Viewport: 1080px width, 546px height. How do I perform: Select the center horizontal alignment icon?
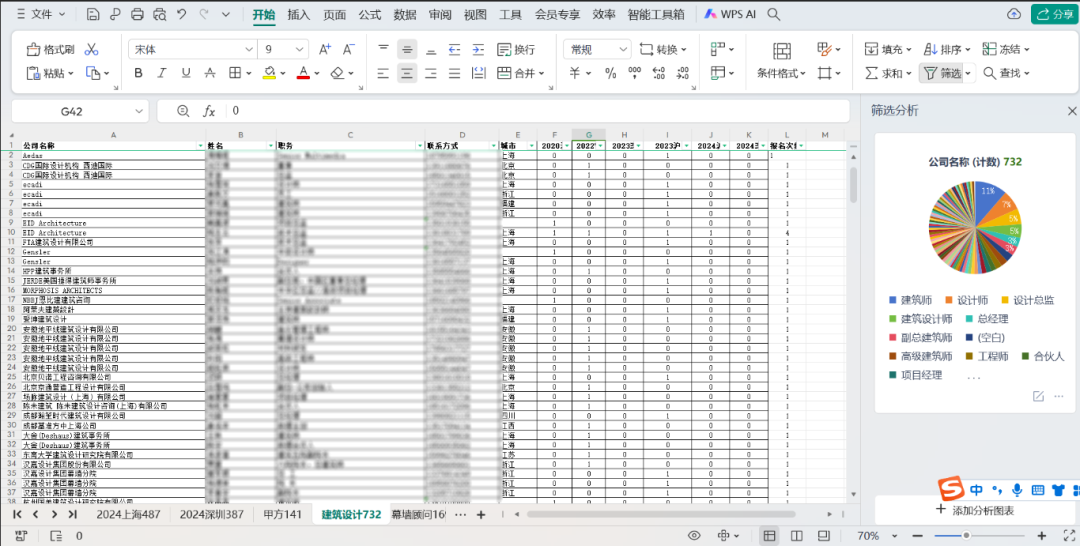[407, 73]
